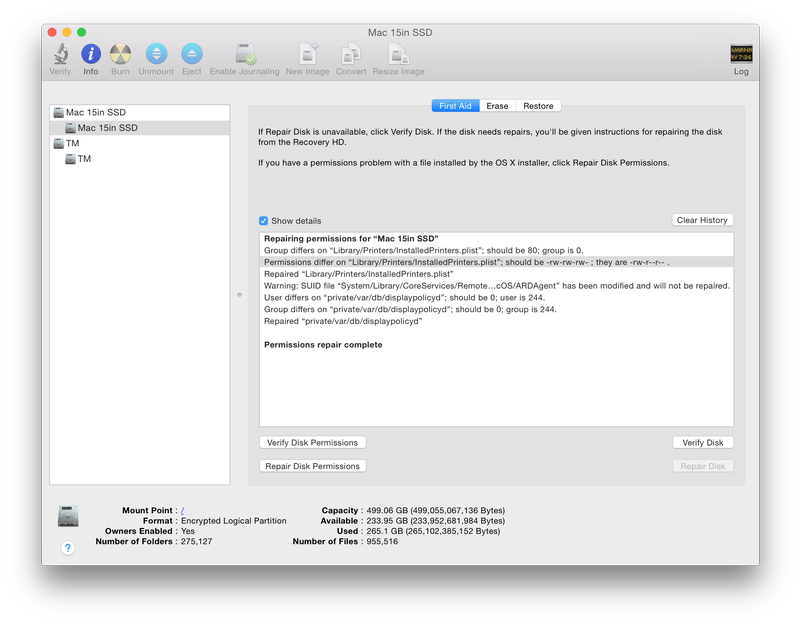
Task: Click the Resize Image toolbar icon
Action: click(x=398, y=54)
